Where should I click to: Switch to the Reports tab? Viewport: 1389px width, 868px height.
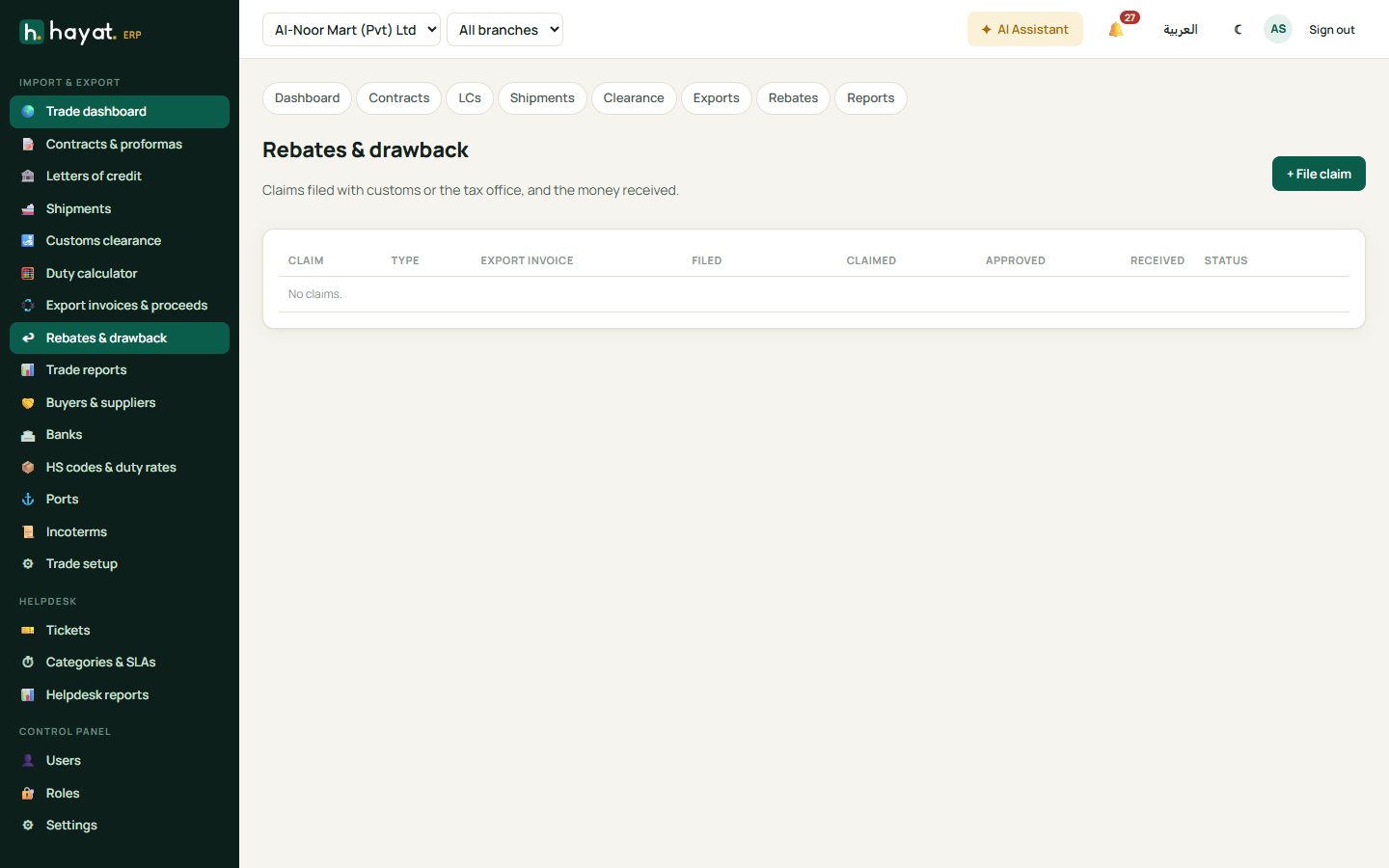pos(871,98)
